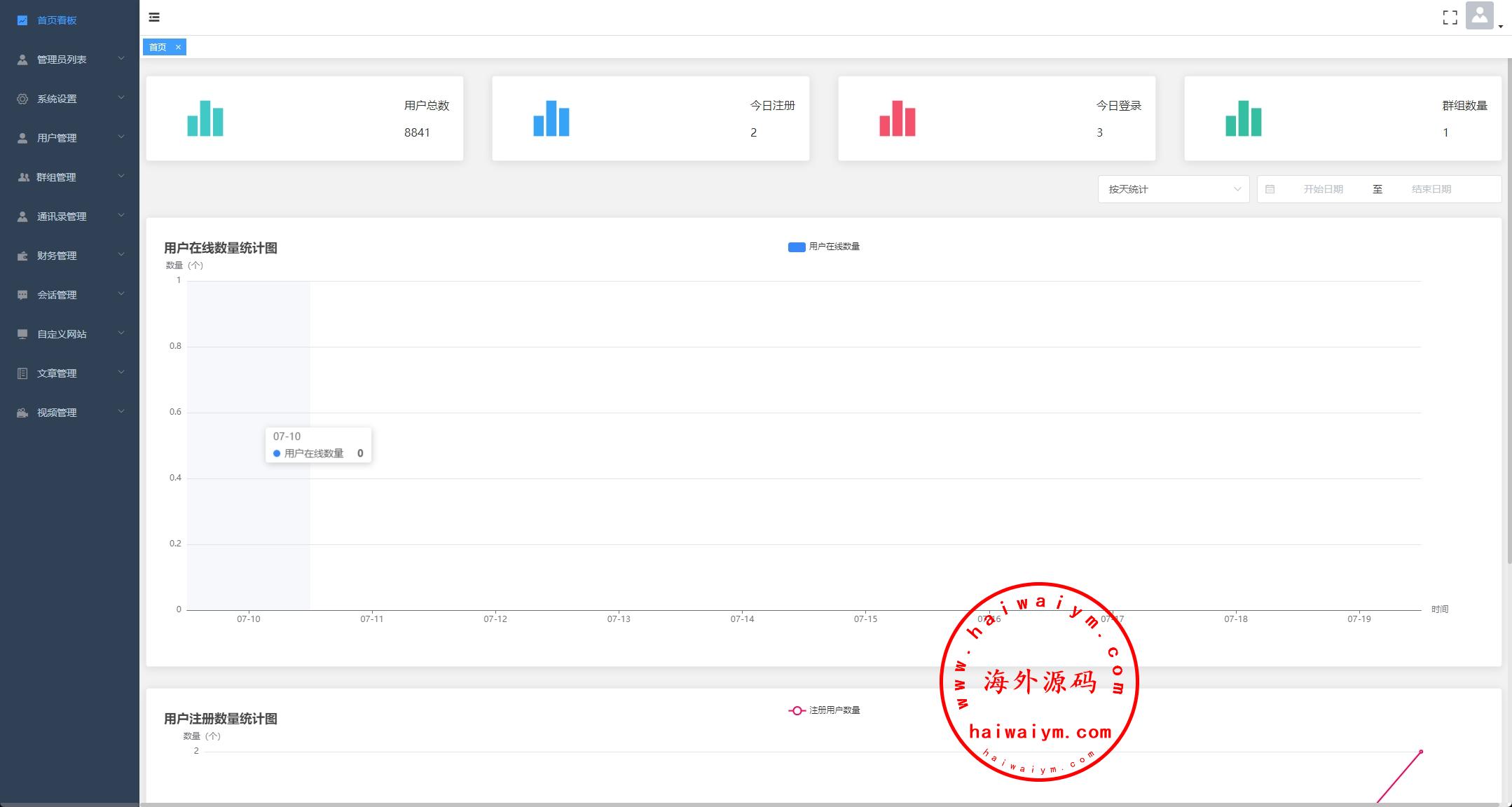Screen dimensions: 1512x807
Task: Click the hamburger sidebar collapse icon
Action: pos(154,18)
